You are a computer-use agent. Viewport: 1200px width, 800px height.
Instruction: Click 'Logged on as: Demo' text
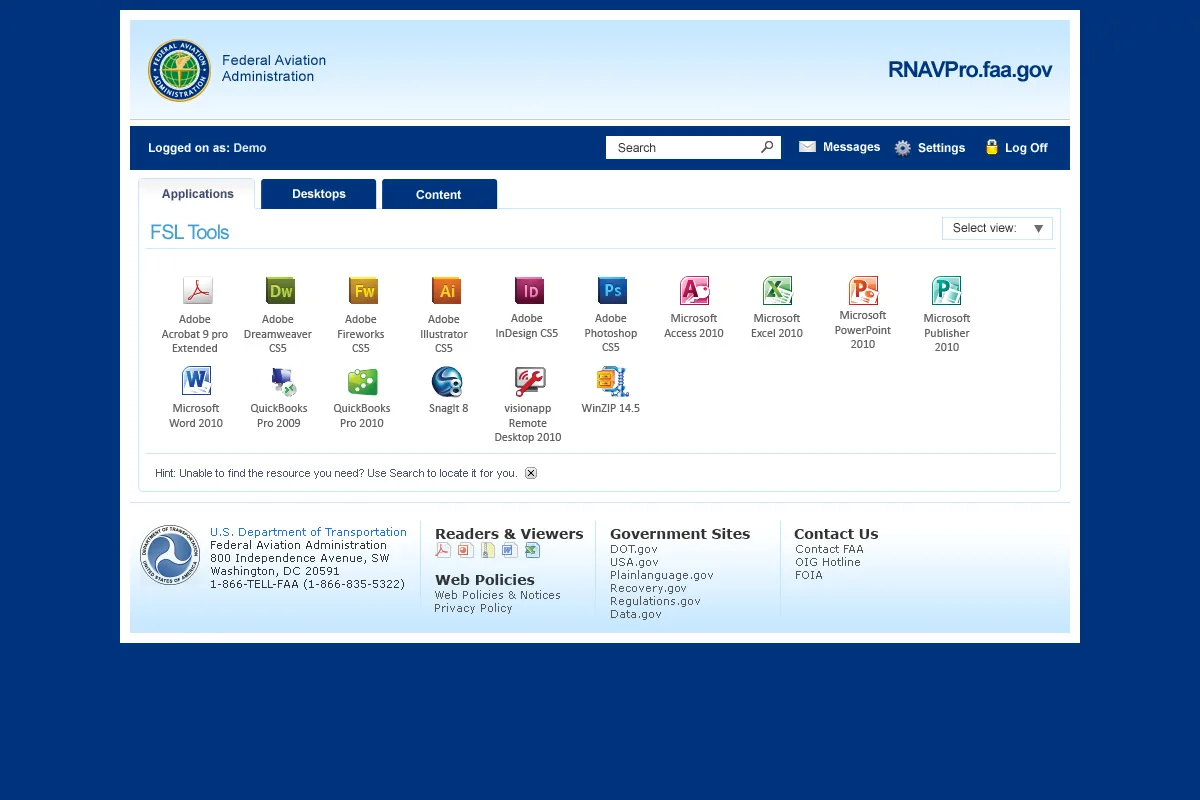[207, 148]
